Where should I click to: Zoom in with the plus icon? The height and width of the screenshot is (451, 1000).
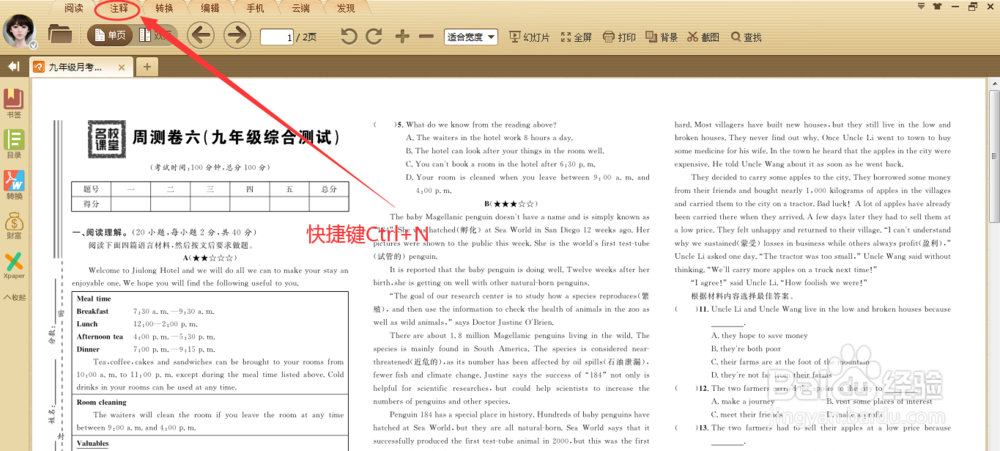tap(402, 36)
